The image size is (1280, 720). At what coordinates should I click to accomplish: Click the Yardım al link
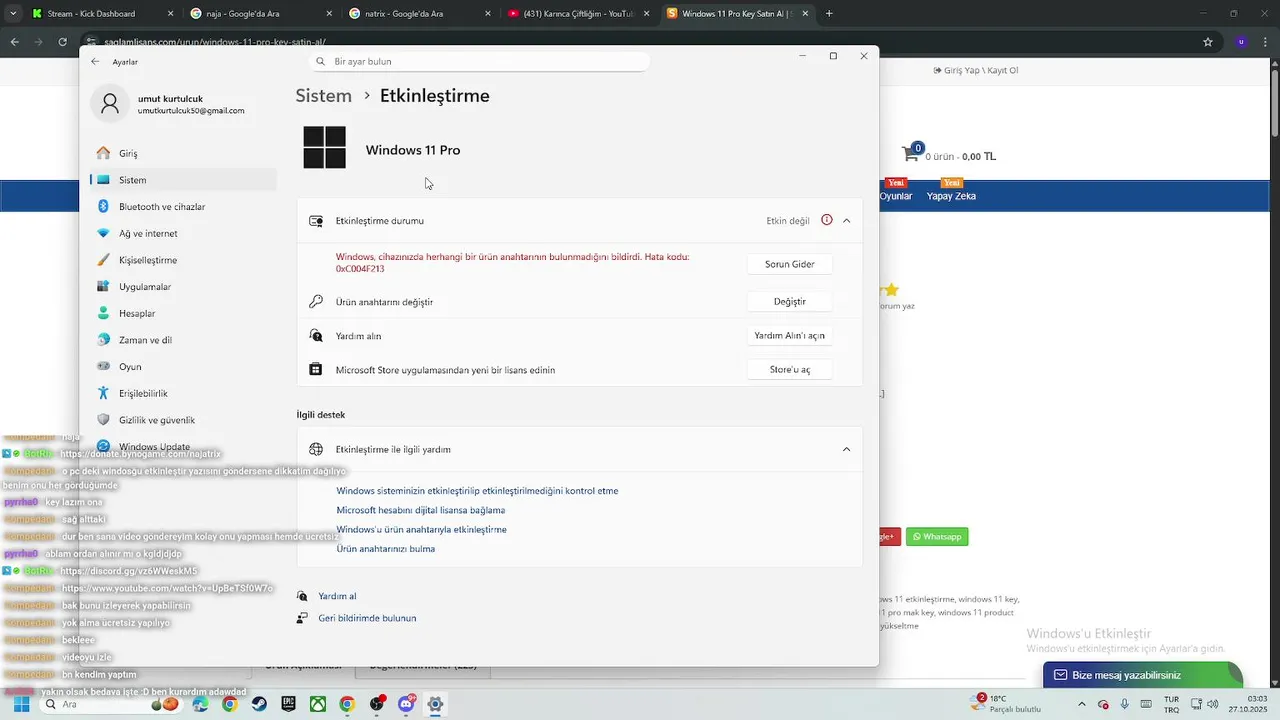click(337, 596)
